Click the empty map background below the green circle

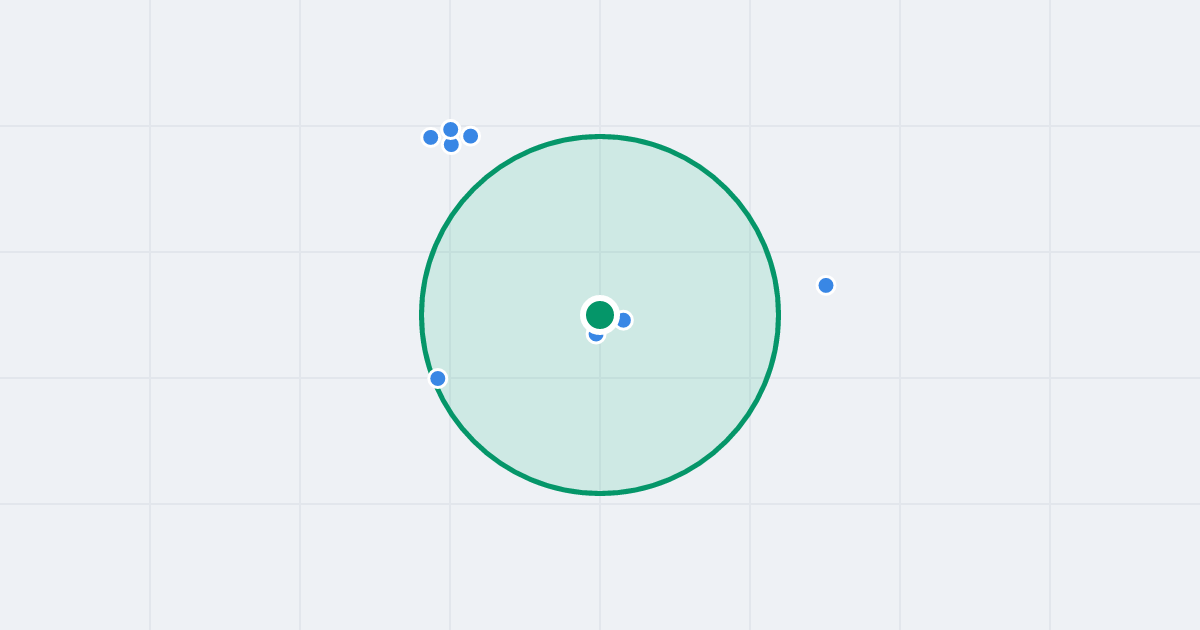pos(600,560)
